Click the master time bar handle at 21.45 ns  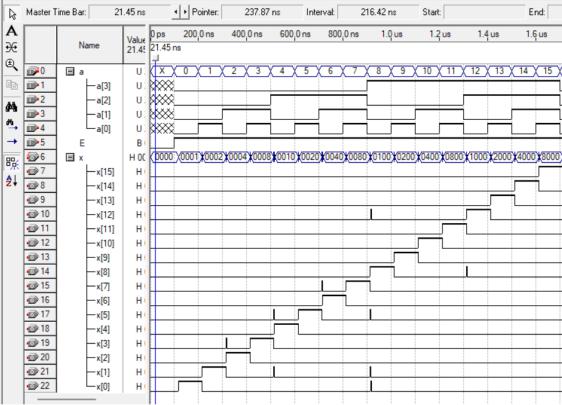point(156,58)
